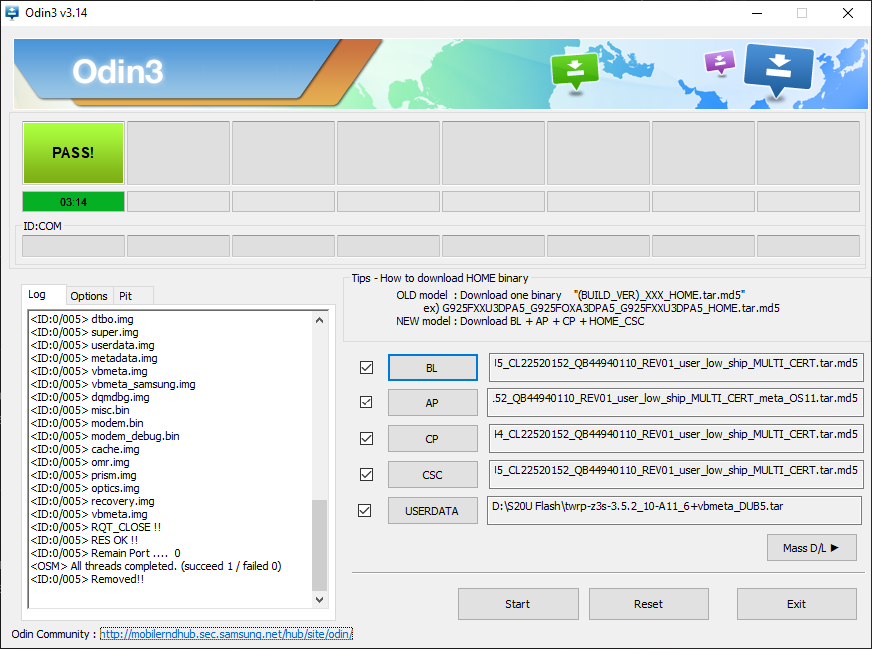
Task: Click the green PASS! status box
Action: 73,153
